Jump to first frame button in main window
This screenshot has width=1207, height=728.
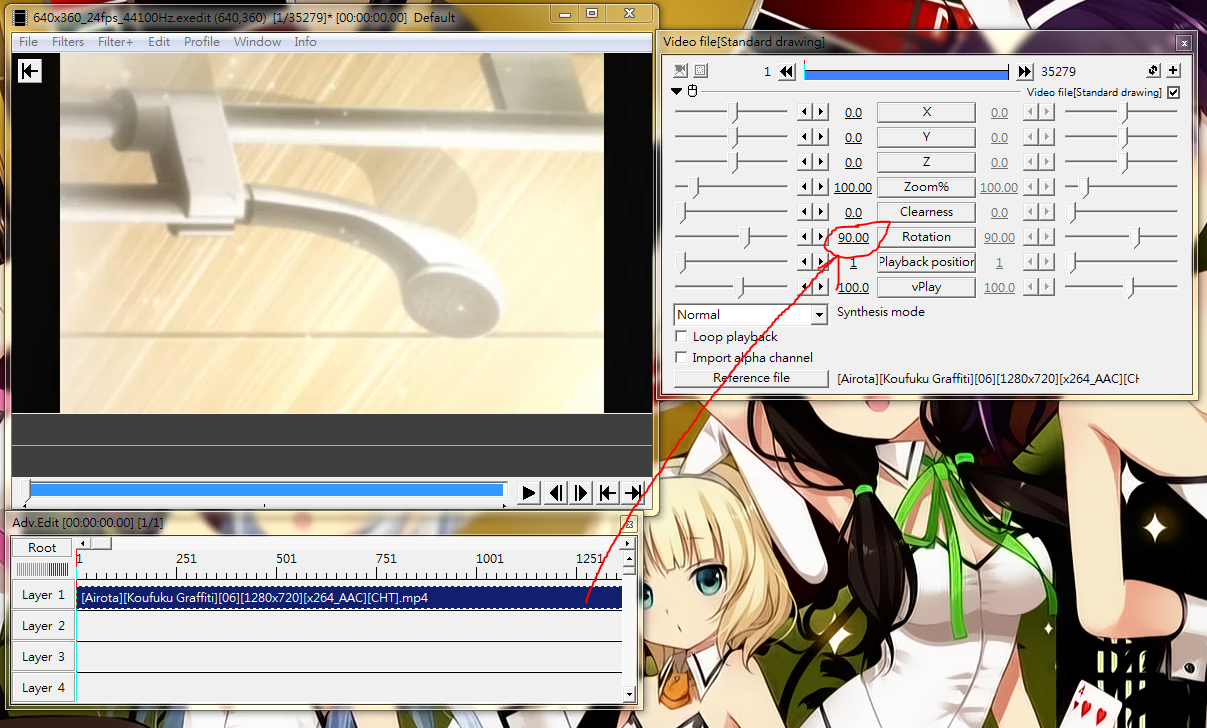pos(607,492)
